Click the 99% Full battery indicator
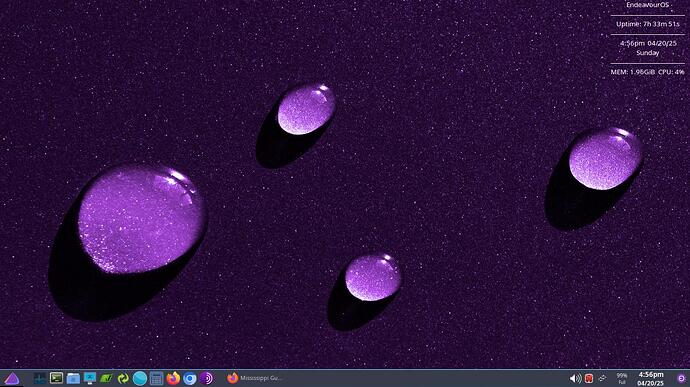 coord(622,379)
